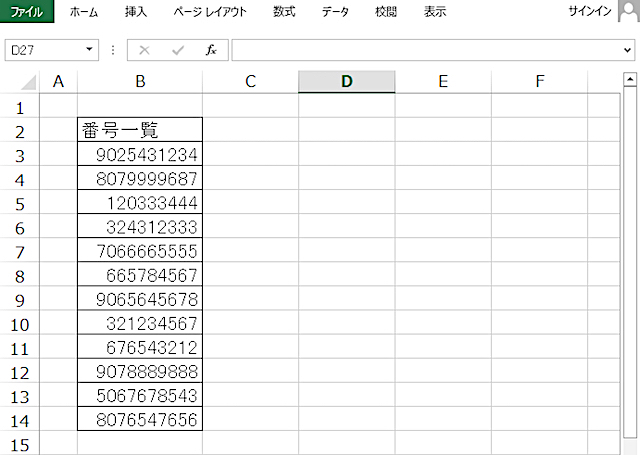Open the 挿入 ribbon tab
This screenshot has height=455, width=640.
[136, 12]
